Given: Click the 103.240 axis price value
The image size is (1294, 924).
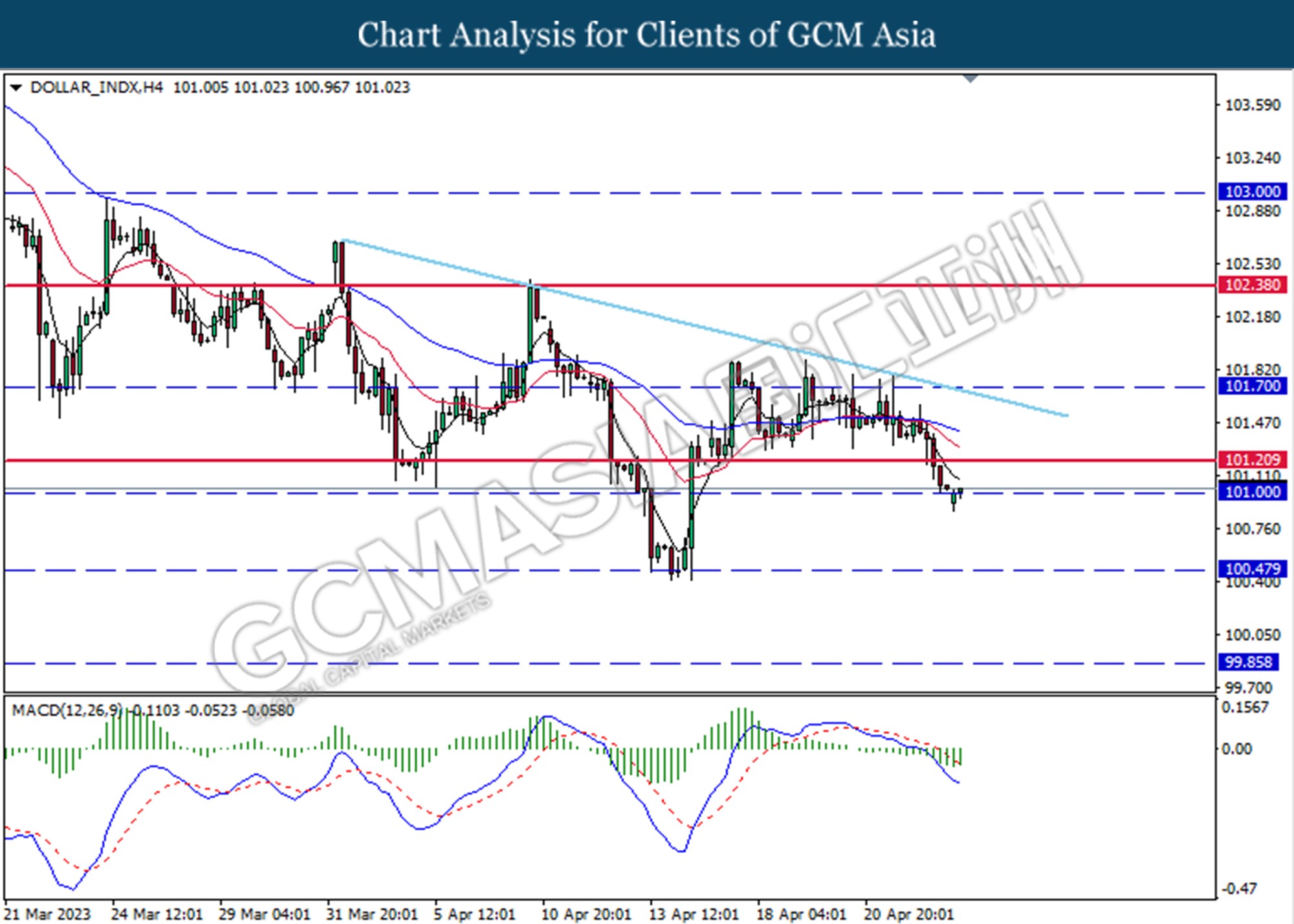Looking at the screenshot, I should point(1253,158).
